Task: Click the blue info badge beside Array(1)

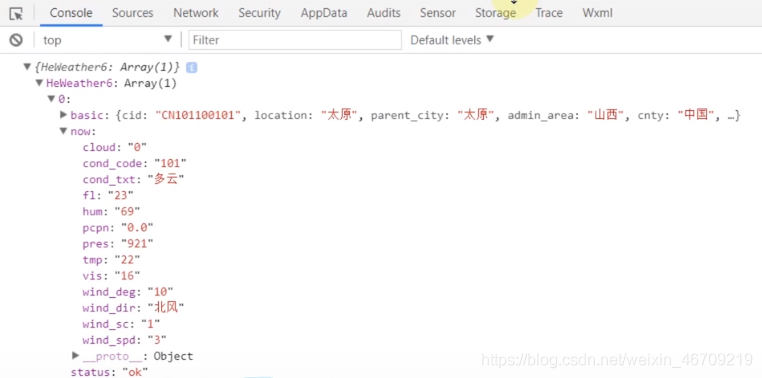Action: pos(191,67)
